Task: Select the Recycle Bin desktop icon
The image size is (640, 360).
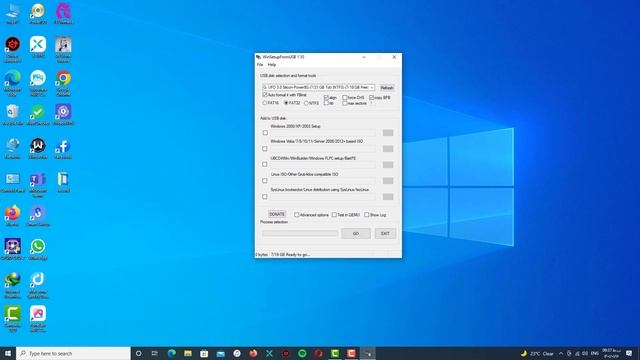Action: point(13,115)
